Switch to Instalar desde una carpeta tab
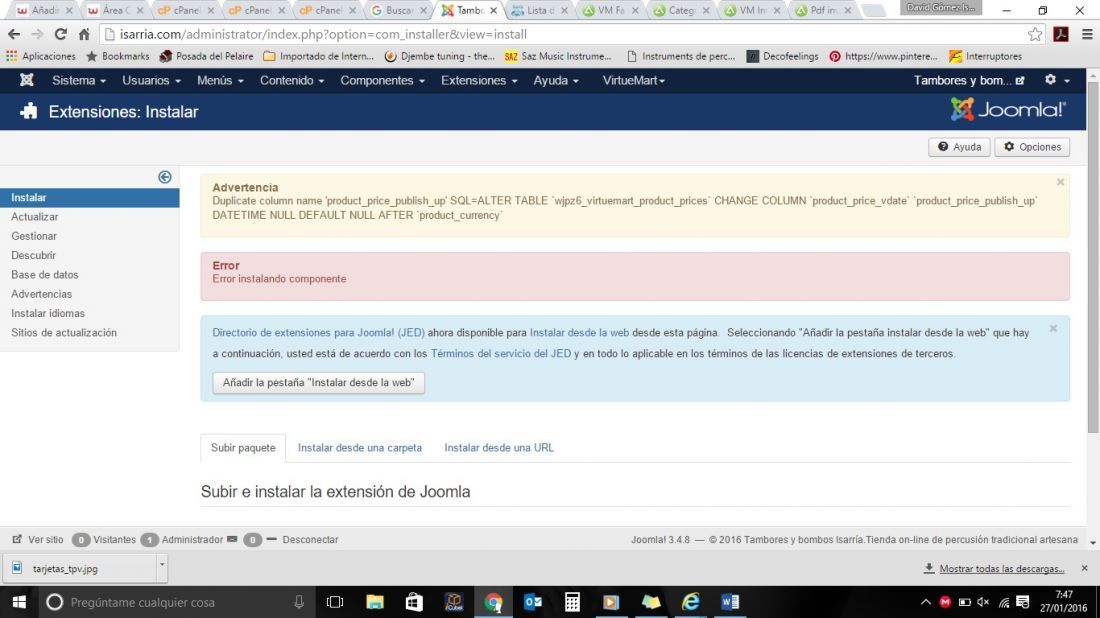Screen dimensions: 1100x618 tap(360, 448)
